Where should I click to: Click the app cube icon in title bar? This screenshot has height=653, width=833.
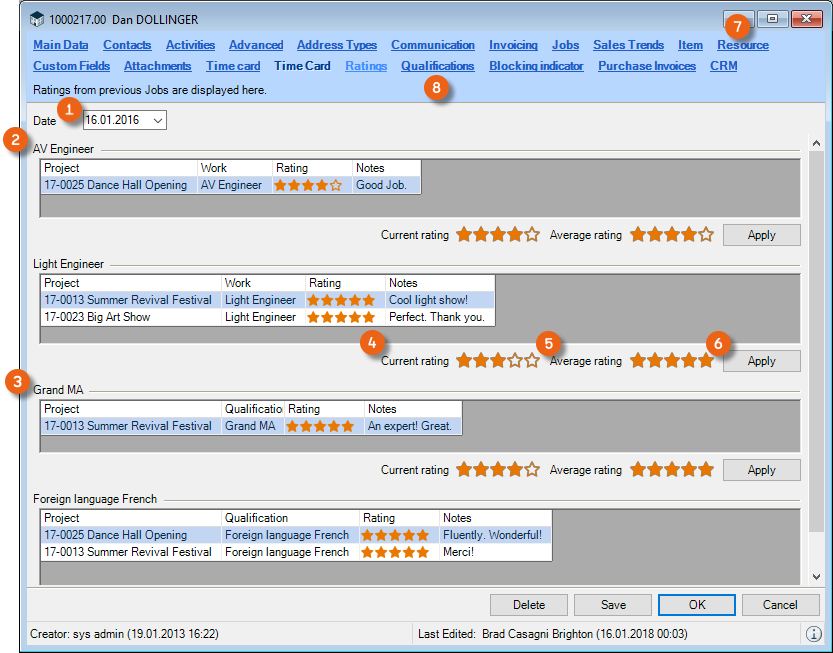coord(37,19)
